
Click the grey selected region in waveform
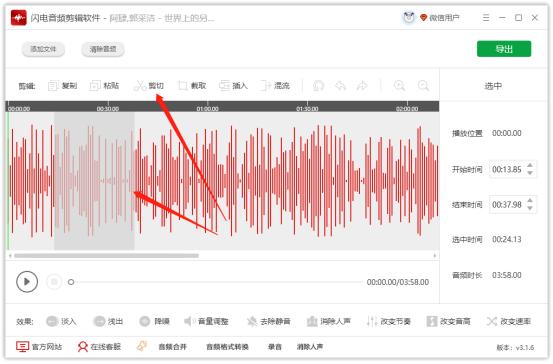(94, 181)
